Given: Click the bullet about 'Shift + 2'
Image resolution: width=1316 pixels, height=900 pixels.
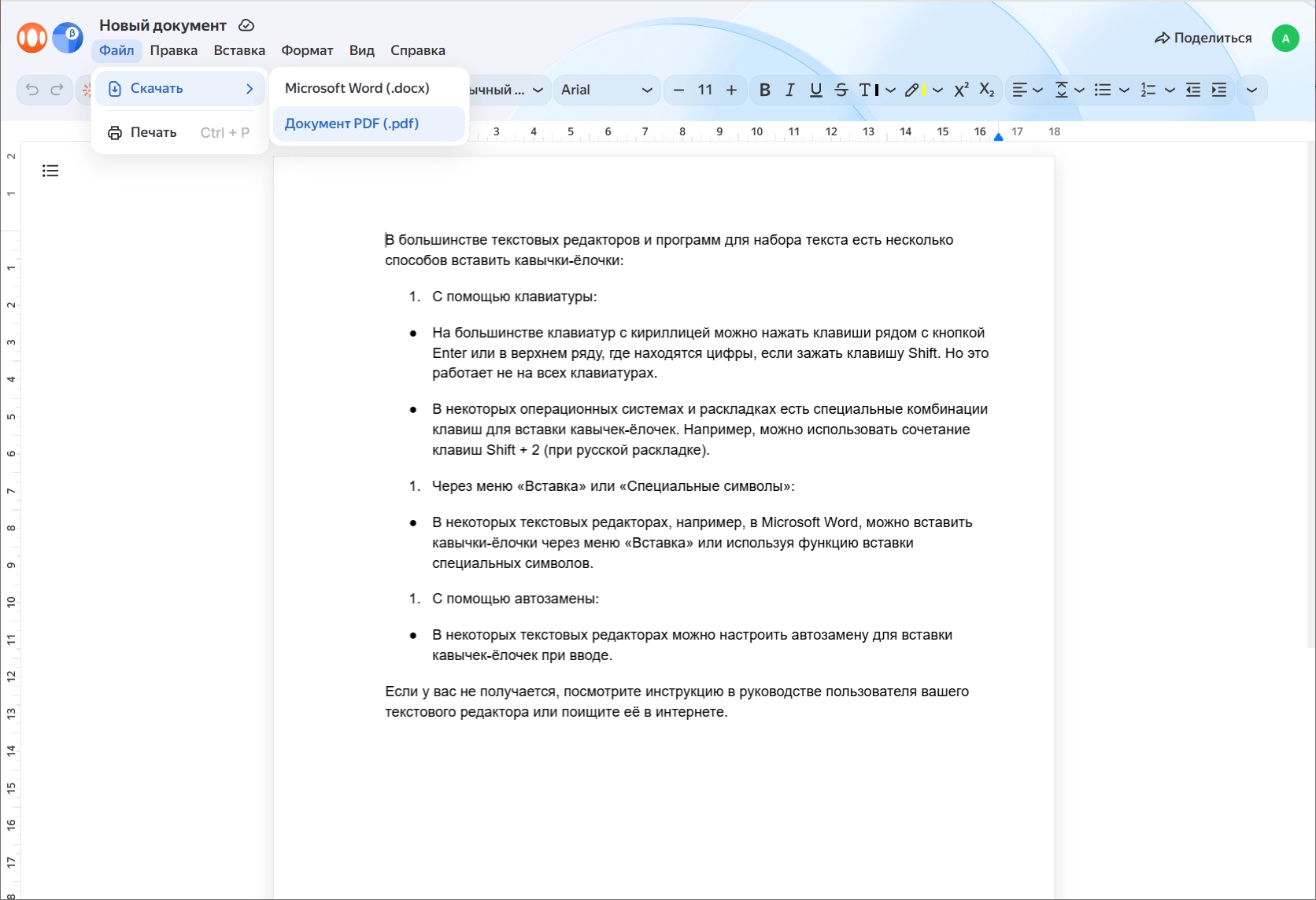Looking at the screenshot, I should (x=710, y=430).
